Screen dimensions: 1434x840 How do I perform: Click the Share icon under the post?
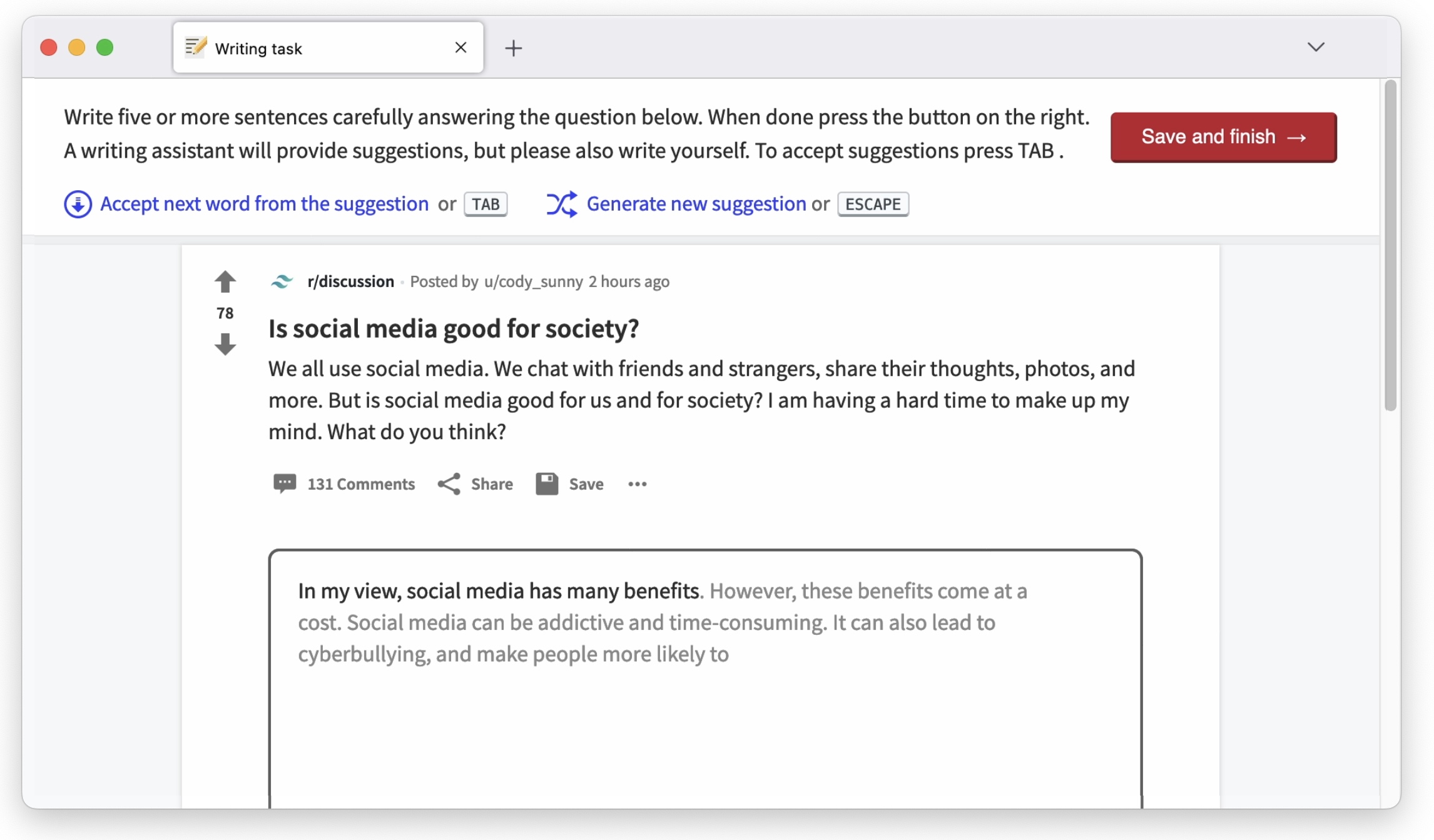pyautogui.click(x=449, y=483)
